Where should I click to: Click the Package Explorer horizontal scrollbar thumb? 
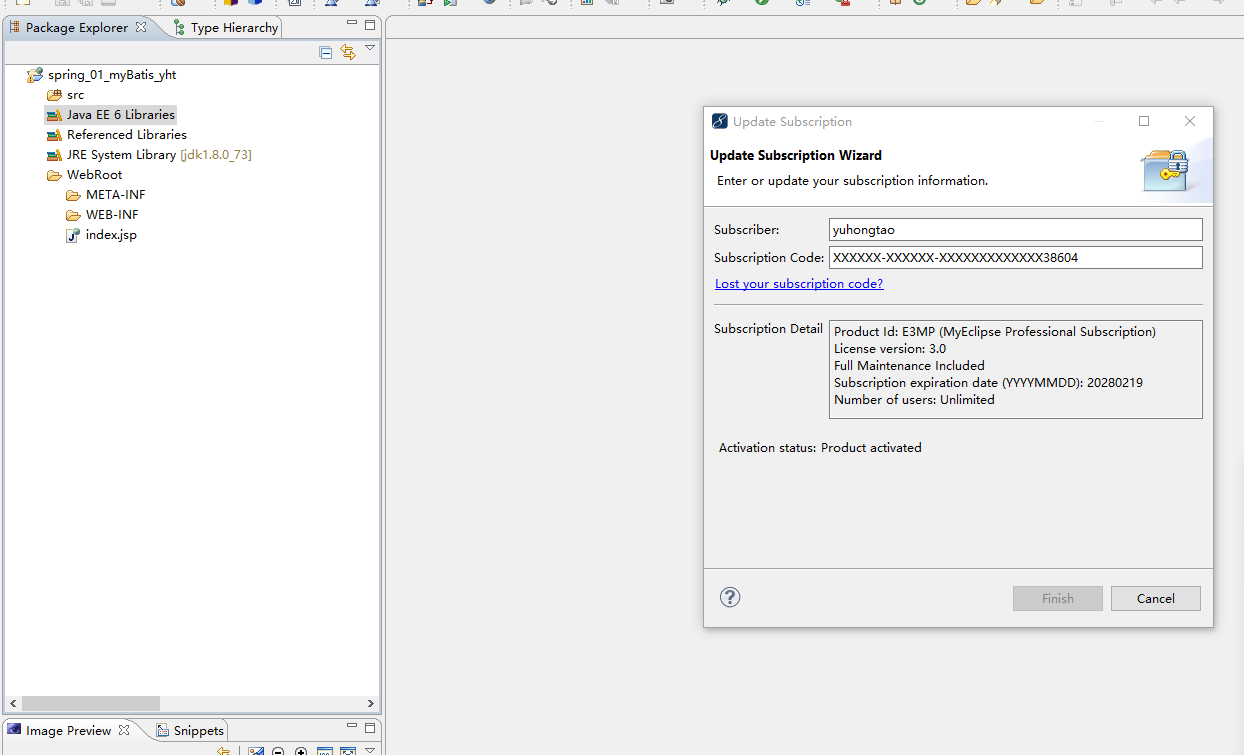(x=91, y=703)
